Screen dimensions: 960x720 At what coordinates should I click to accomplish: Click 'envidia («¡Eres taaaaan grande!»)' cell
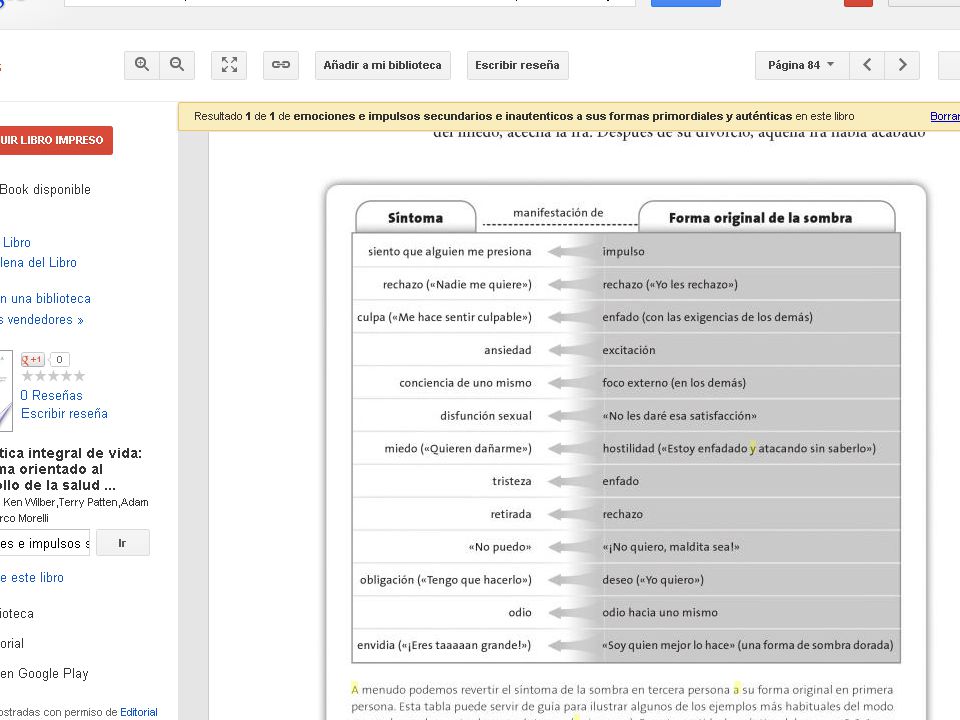(x=444, y=645)
